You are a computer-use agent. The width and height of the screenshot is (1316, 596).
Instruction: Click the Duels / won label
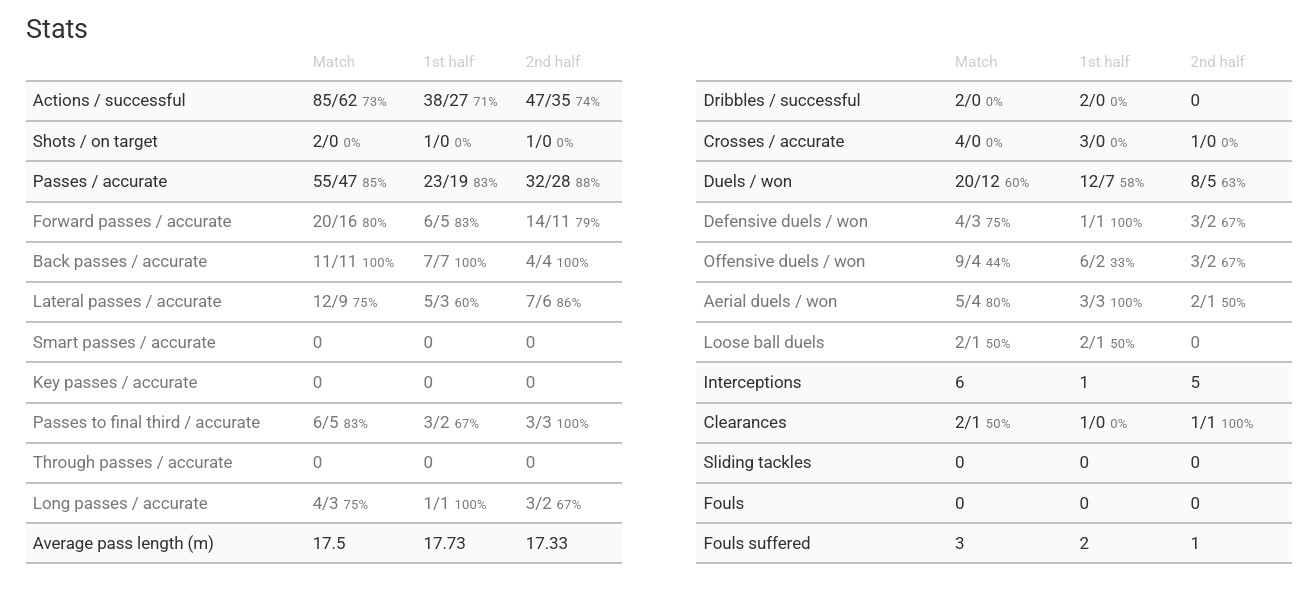(748, 182)
